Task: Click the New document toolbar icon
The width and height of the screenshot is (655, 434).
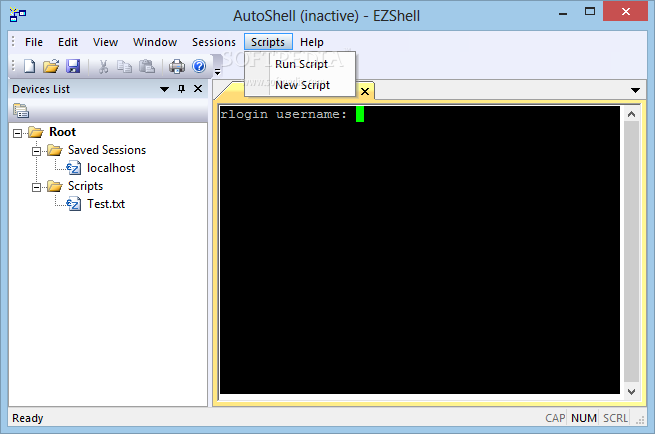Action: (29, 66)
